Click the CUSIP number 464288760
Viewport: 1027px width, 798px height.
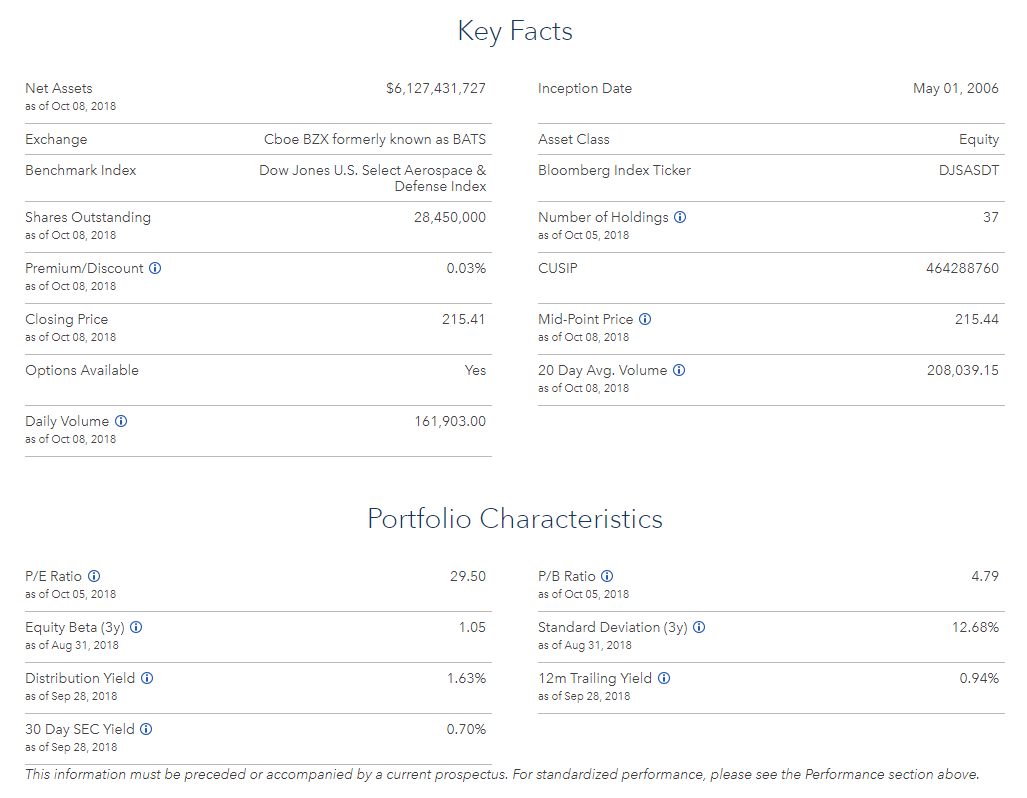[962, 268]
